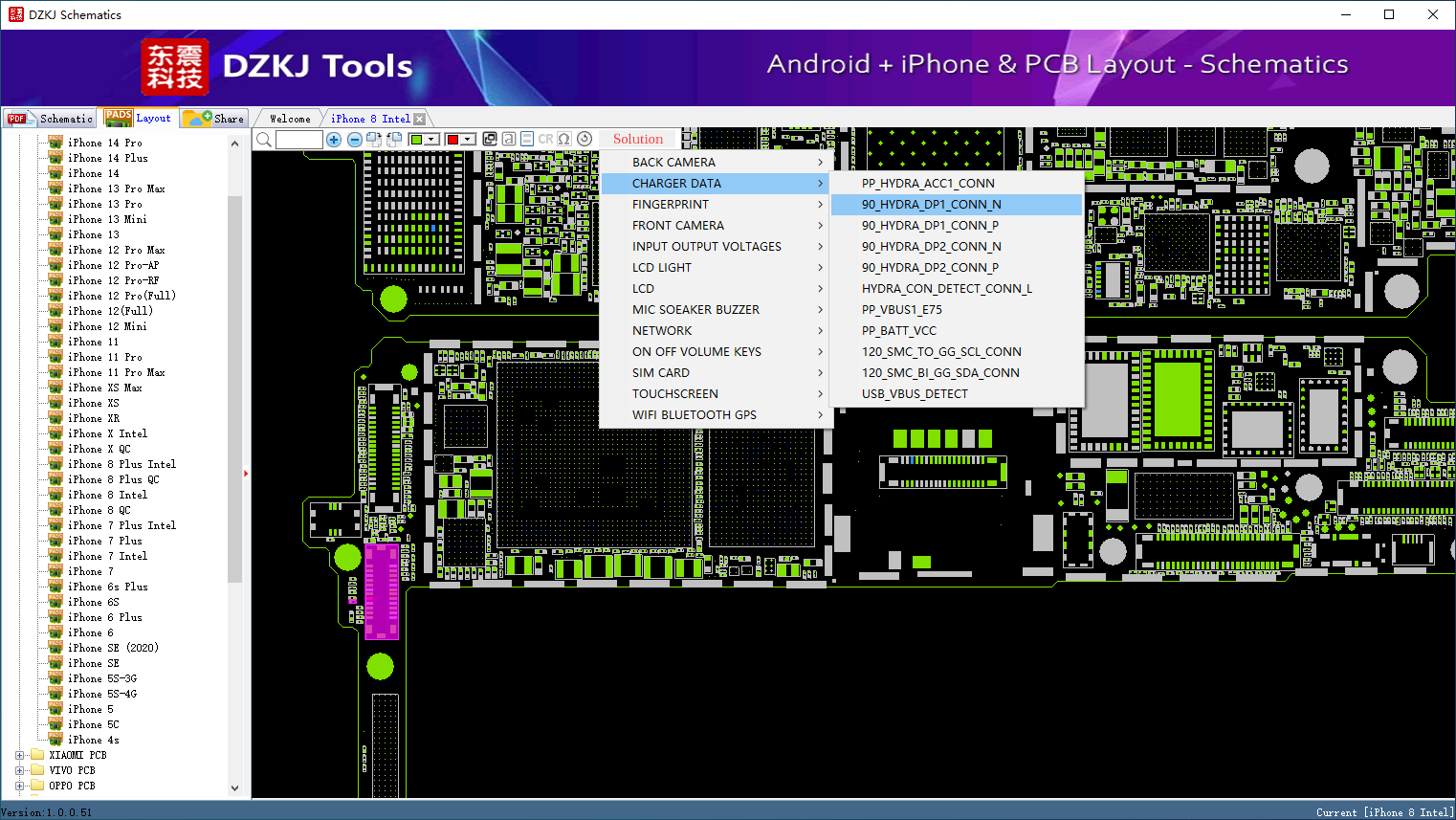Select FRONT CAMERA in the Solution menu

pyautogui.click(x=716, y=226)
